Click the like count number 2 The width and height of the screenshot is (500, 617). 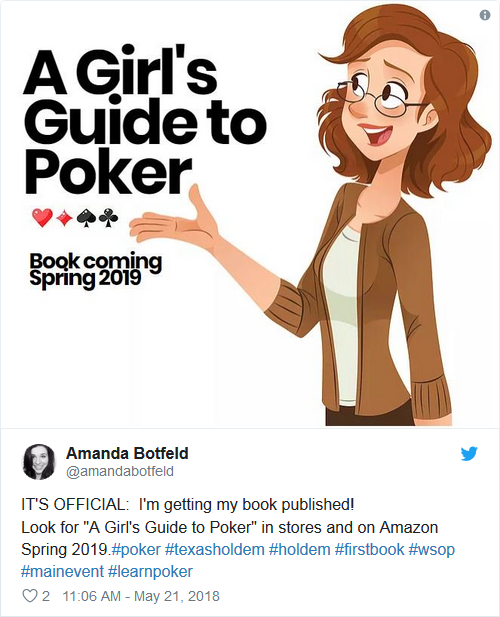coord(46,596)
